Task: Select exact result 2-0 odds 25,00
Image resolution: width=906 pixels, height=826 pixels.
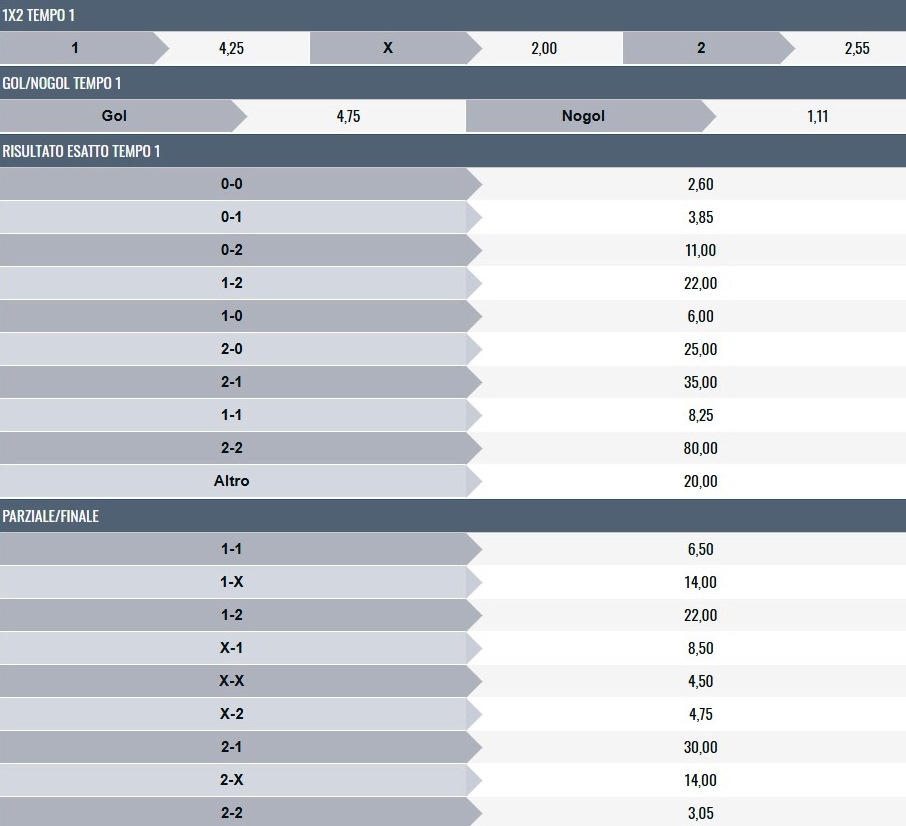Action: click(700, 349)
